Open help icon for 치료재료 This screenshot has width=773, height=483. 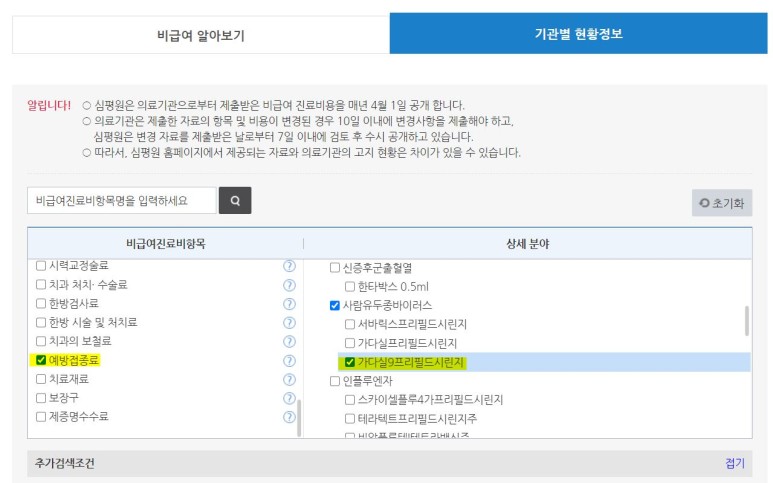(289, 380)
